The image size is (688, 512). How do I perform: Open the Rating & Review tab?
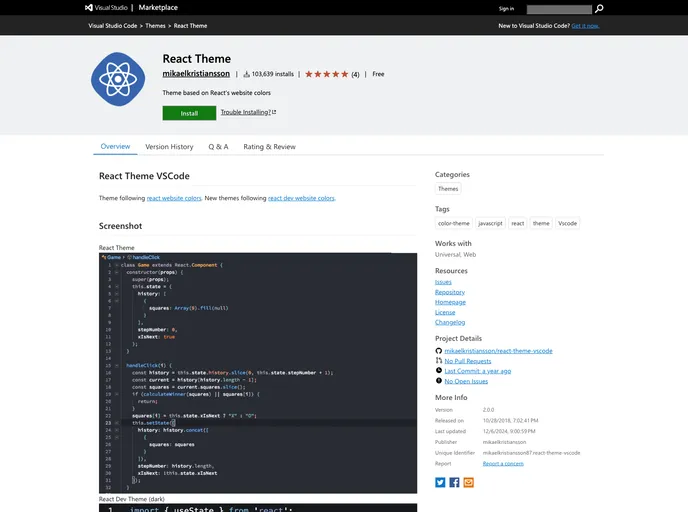[269, 147]
